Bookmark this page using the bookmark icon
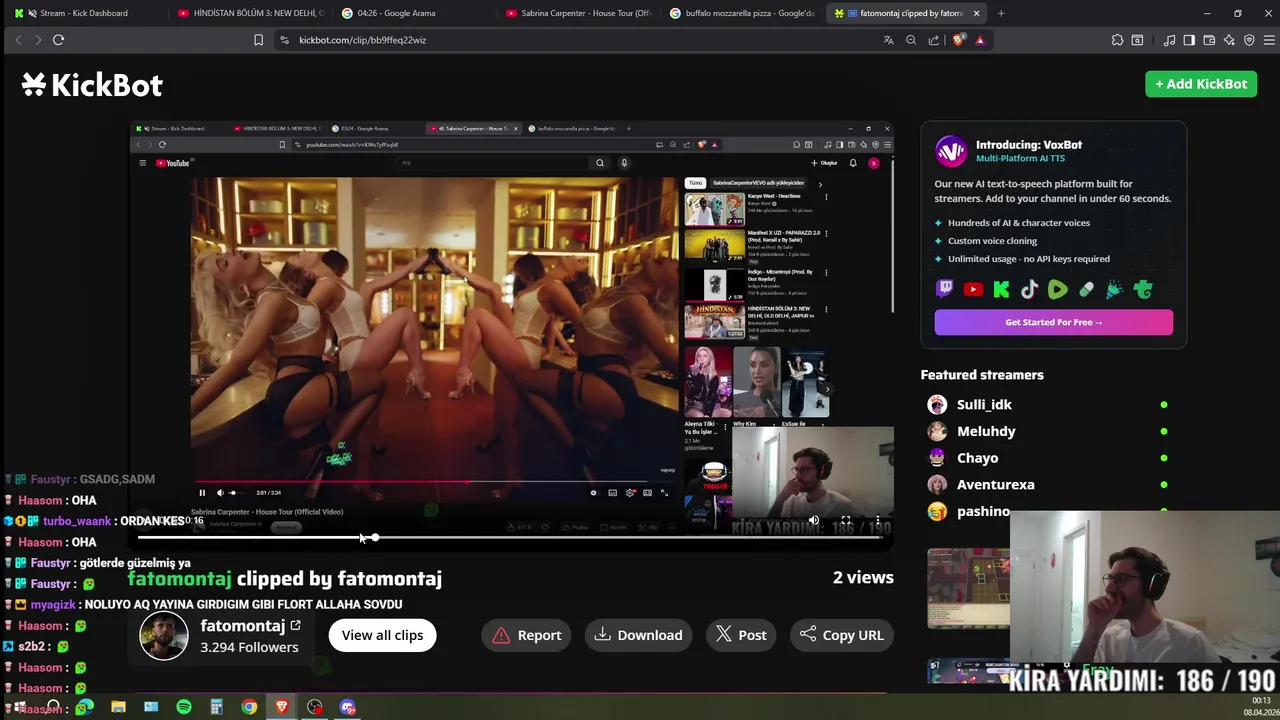Image resolution: width=1280 pixels, height=720 pixels. click(258, 40)
